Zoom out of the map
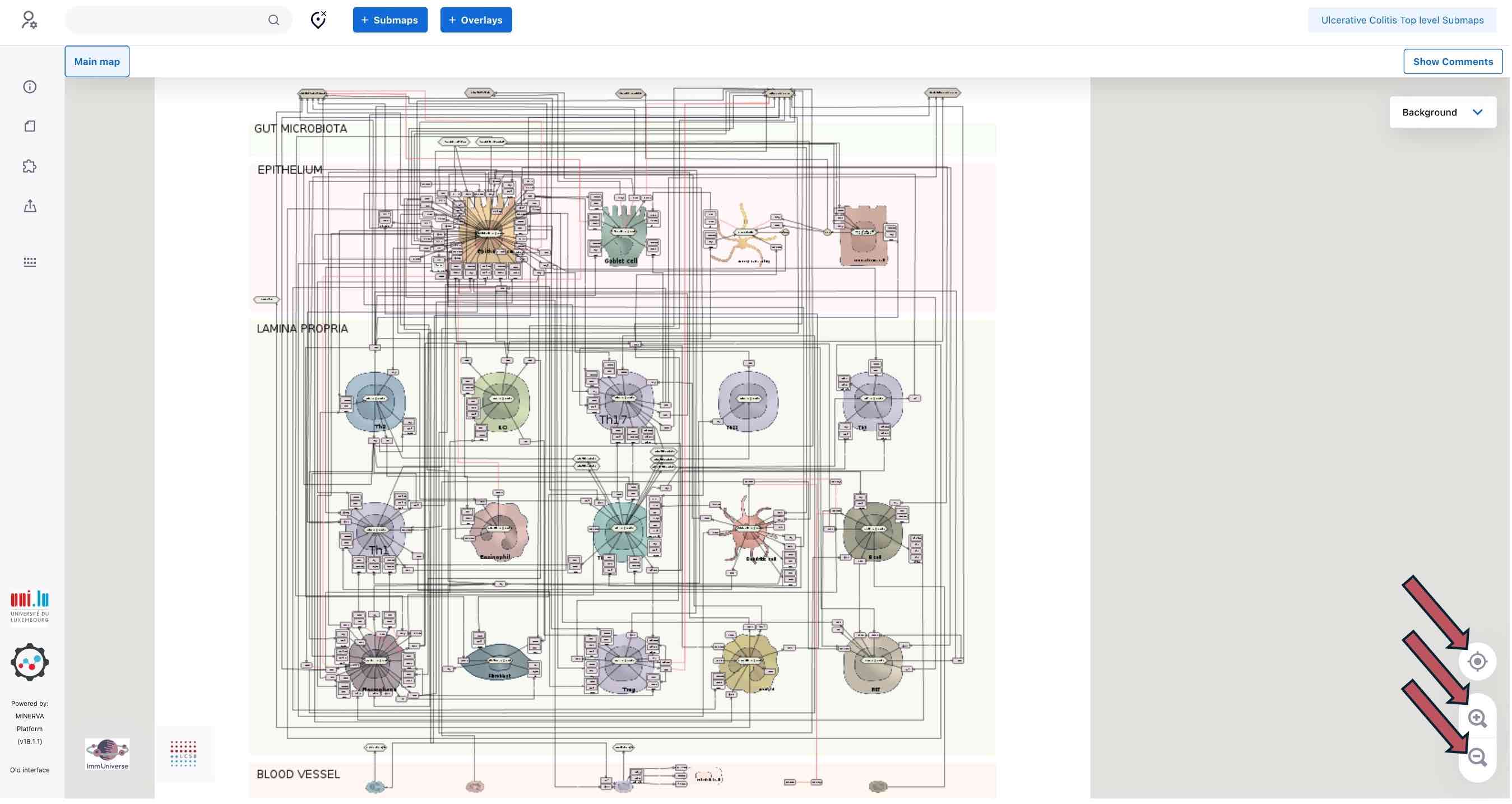 point(1477,757)
